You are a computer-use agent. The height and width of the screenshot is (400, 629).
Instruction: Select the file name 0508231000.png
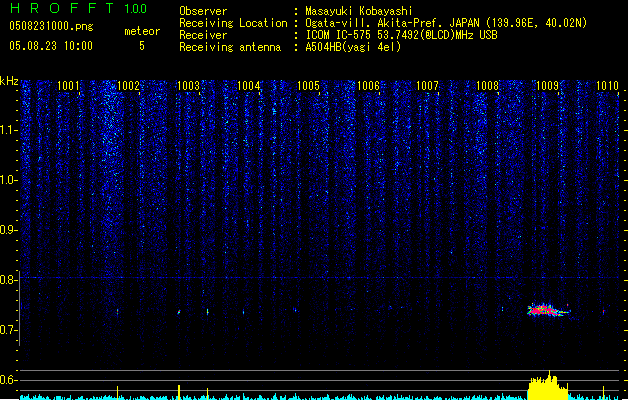(x=51, y=26)
